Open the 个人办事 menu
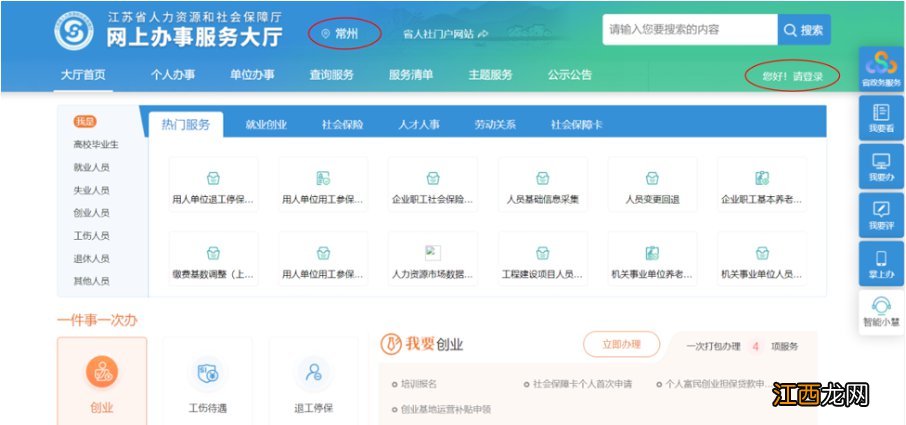Screen dimensions: 906x425 tap(173, 74)
